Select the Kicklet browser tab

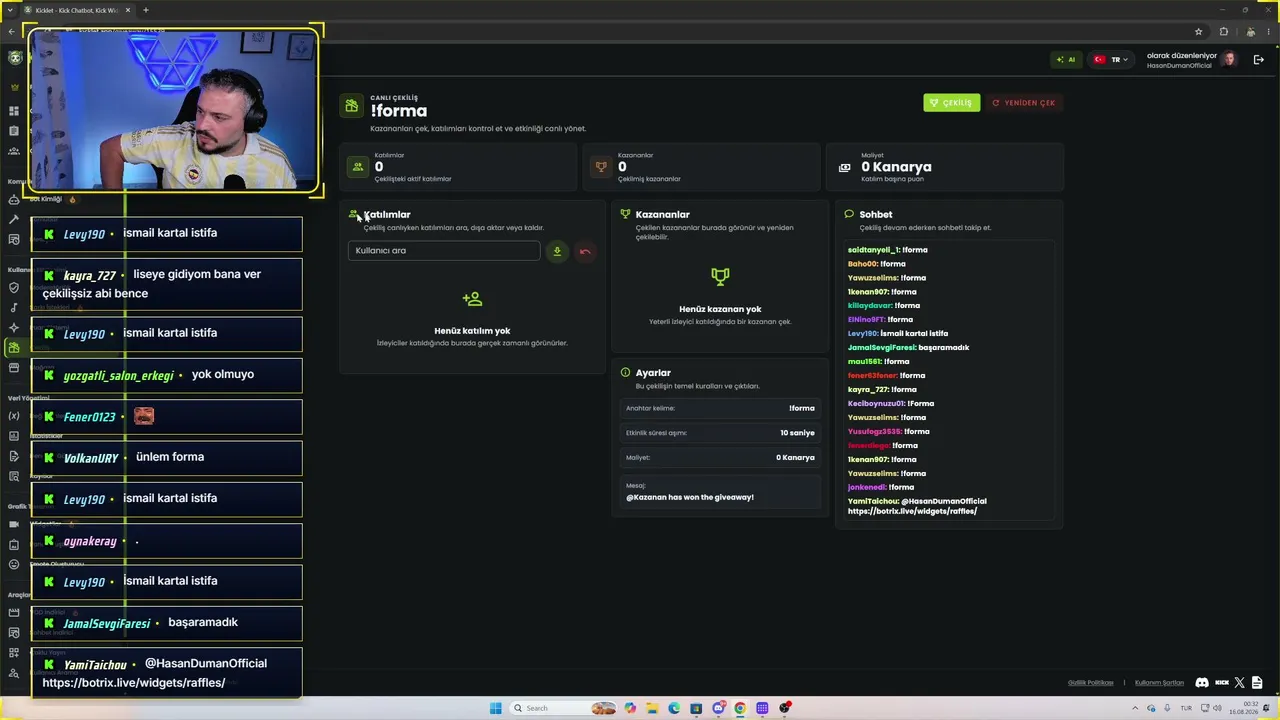point(78,10)
